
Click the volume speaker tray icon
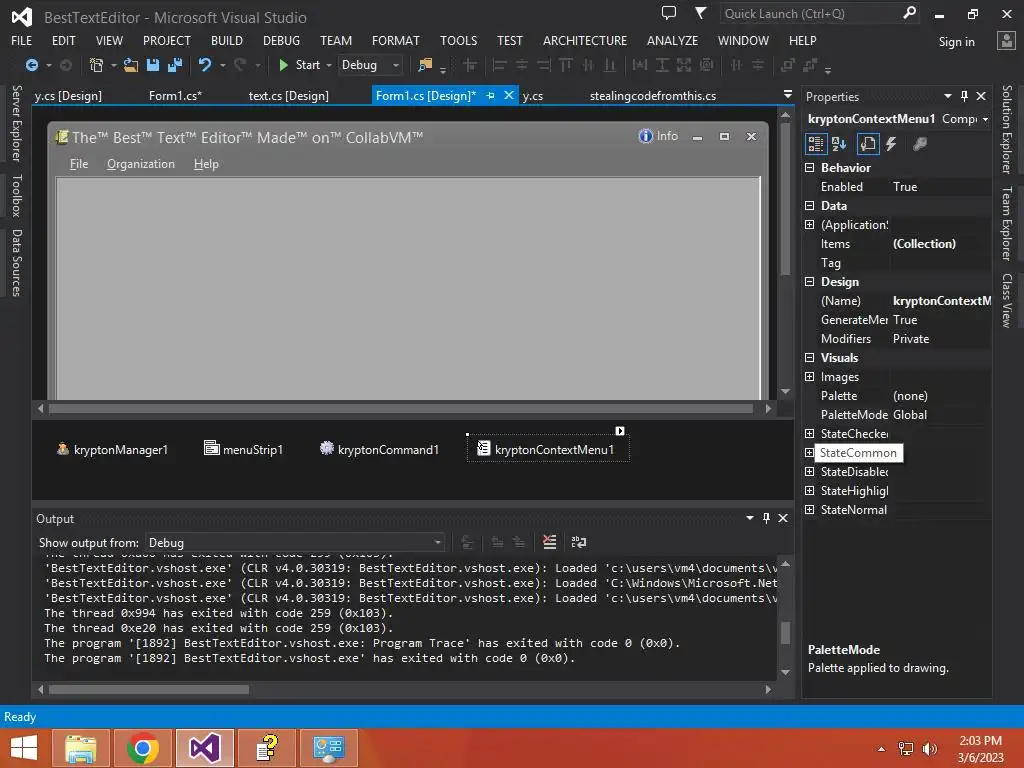(x=929, y=748)
